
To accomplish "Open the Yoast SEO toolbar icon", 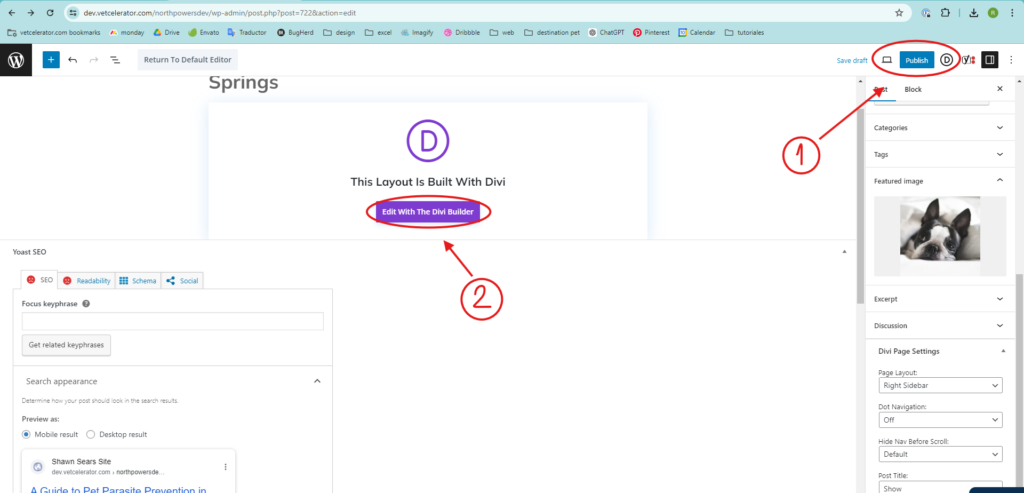I will click(968, 60).
